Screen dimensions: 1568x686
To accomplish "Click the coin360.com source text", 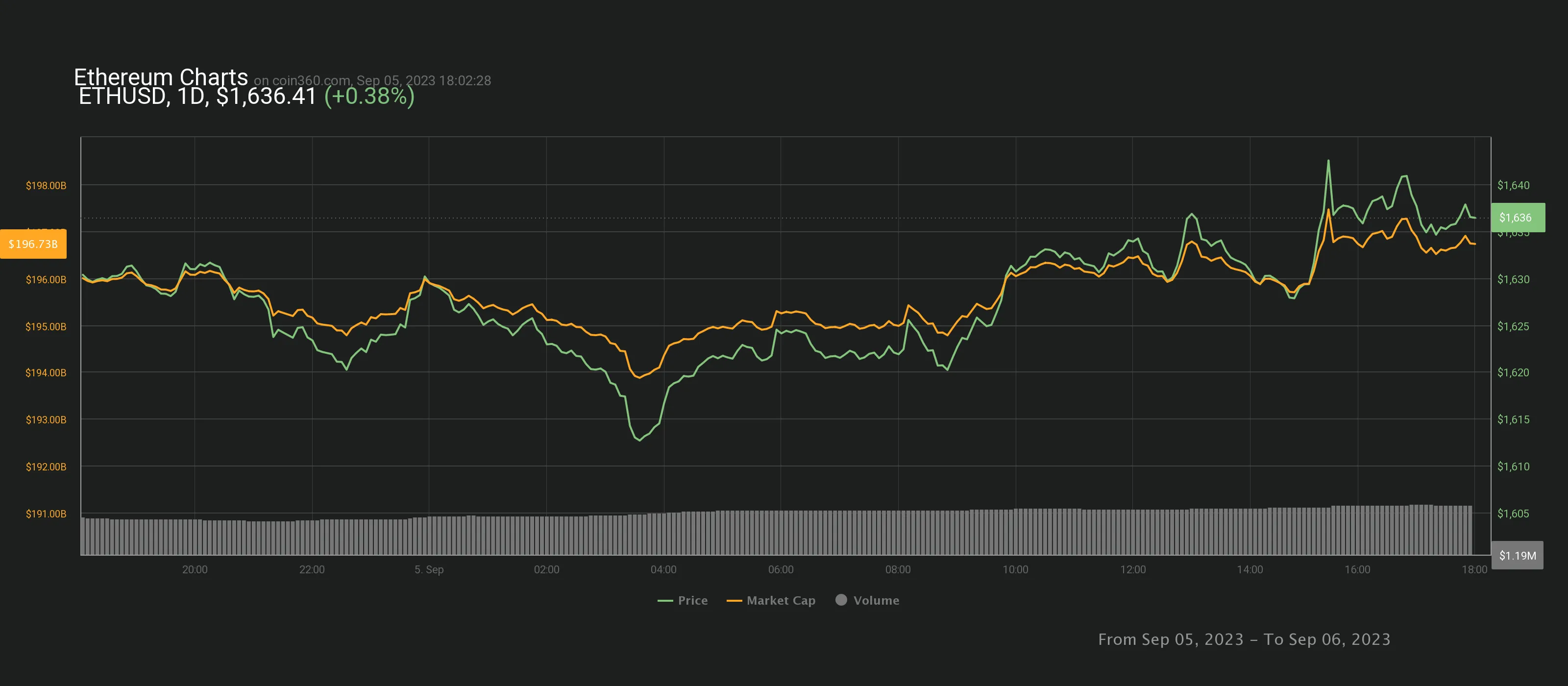I will click(311, 80).
